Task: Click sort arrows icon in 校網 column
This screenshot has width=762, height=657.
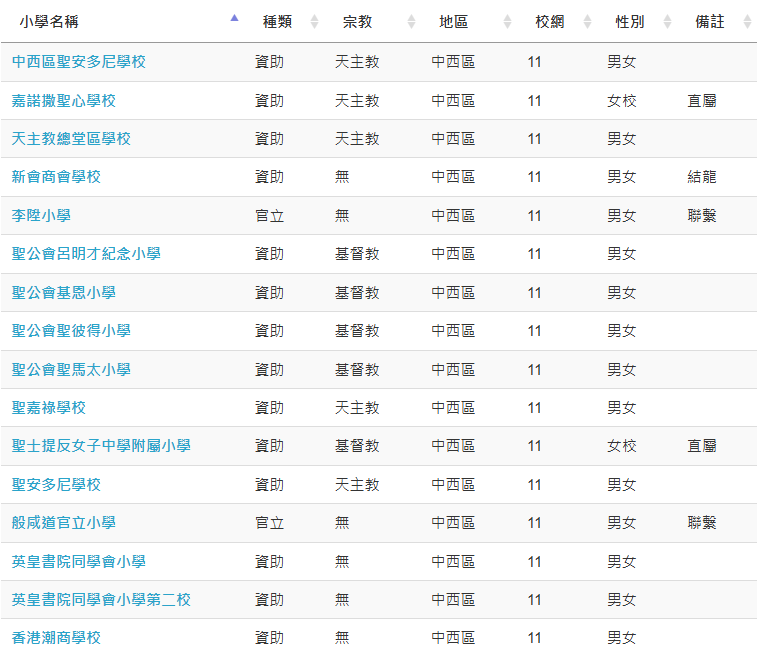Action: [587, 22]
